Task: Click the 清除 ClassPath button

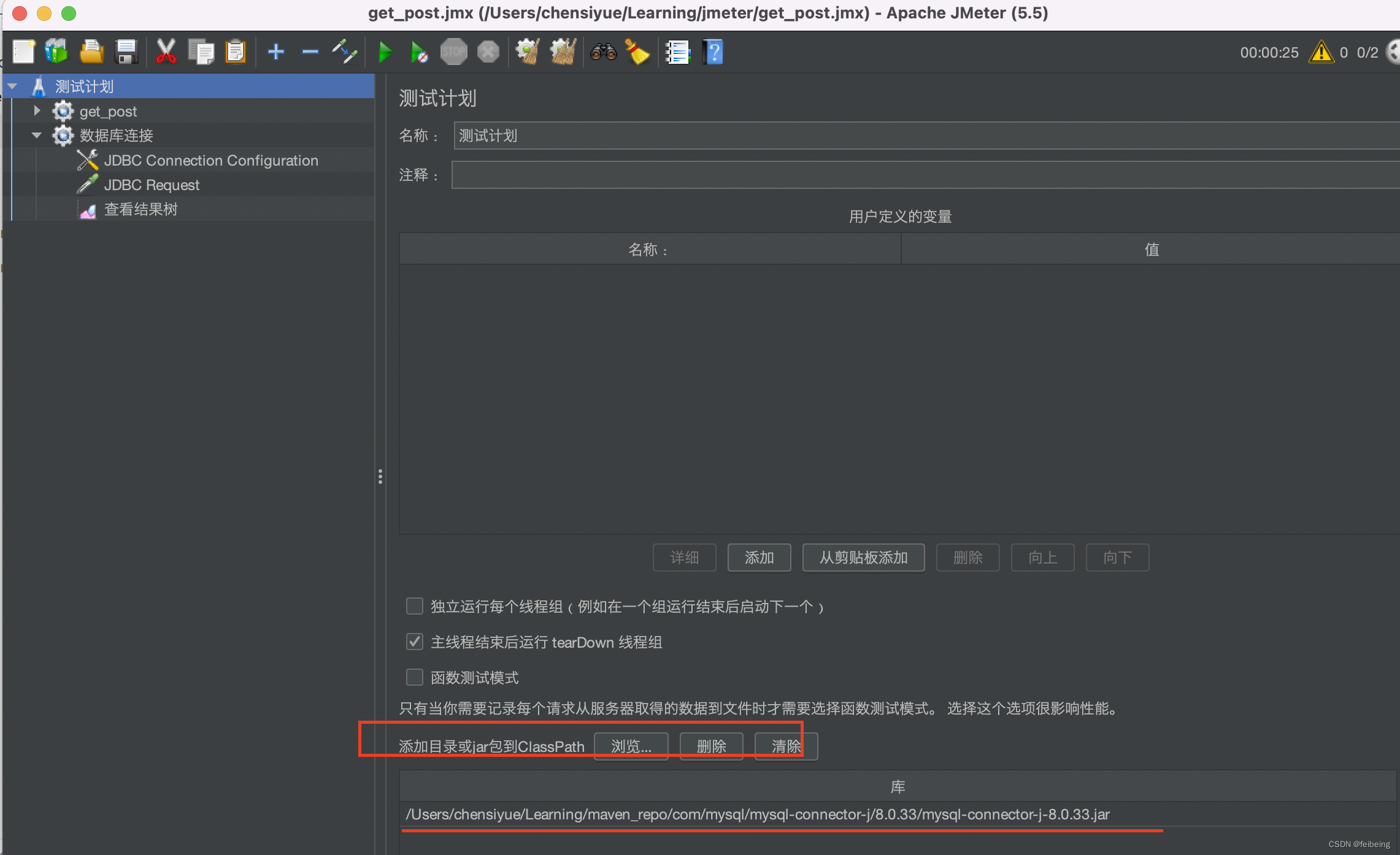Action: [x=786, y=746]
